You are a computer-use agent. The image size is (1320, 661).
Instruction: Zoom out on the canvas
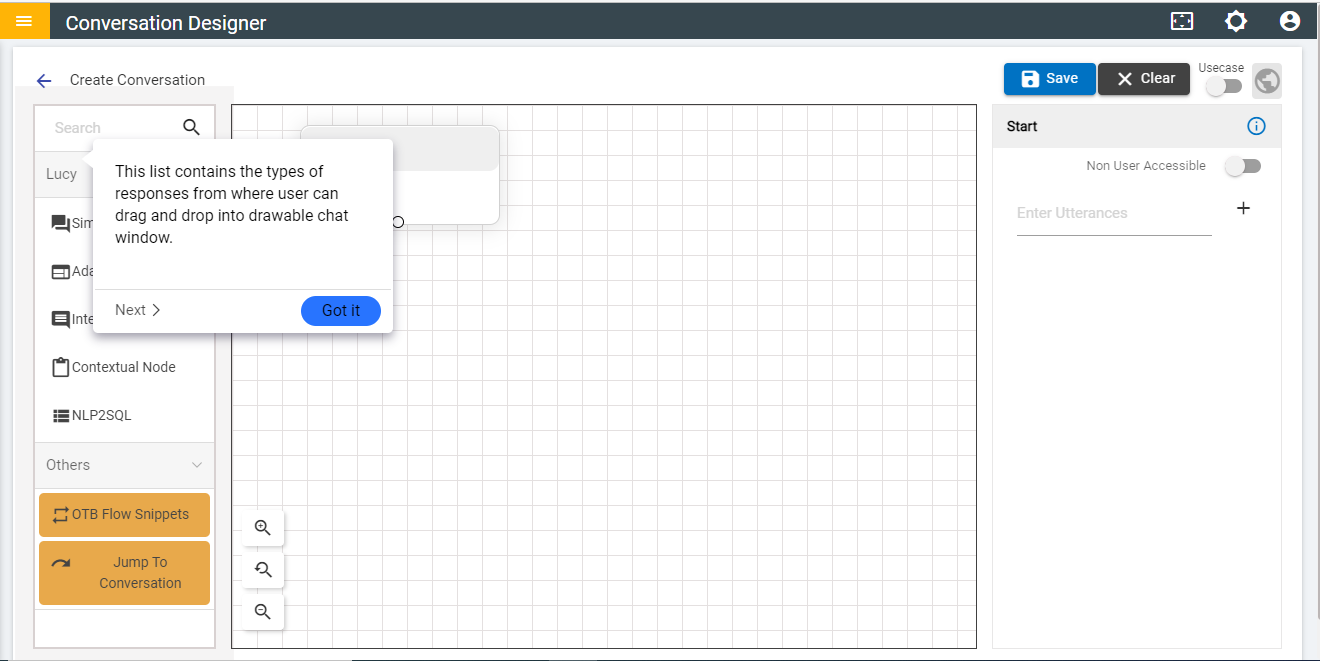[263, 612]
